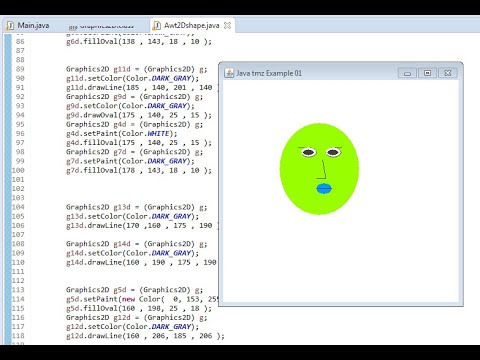Click line 'g5d.fillOval(160 , 198, 25 , 18 );'

(139, 308)
